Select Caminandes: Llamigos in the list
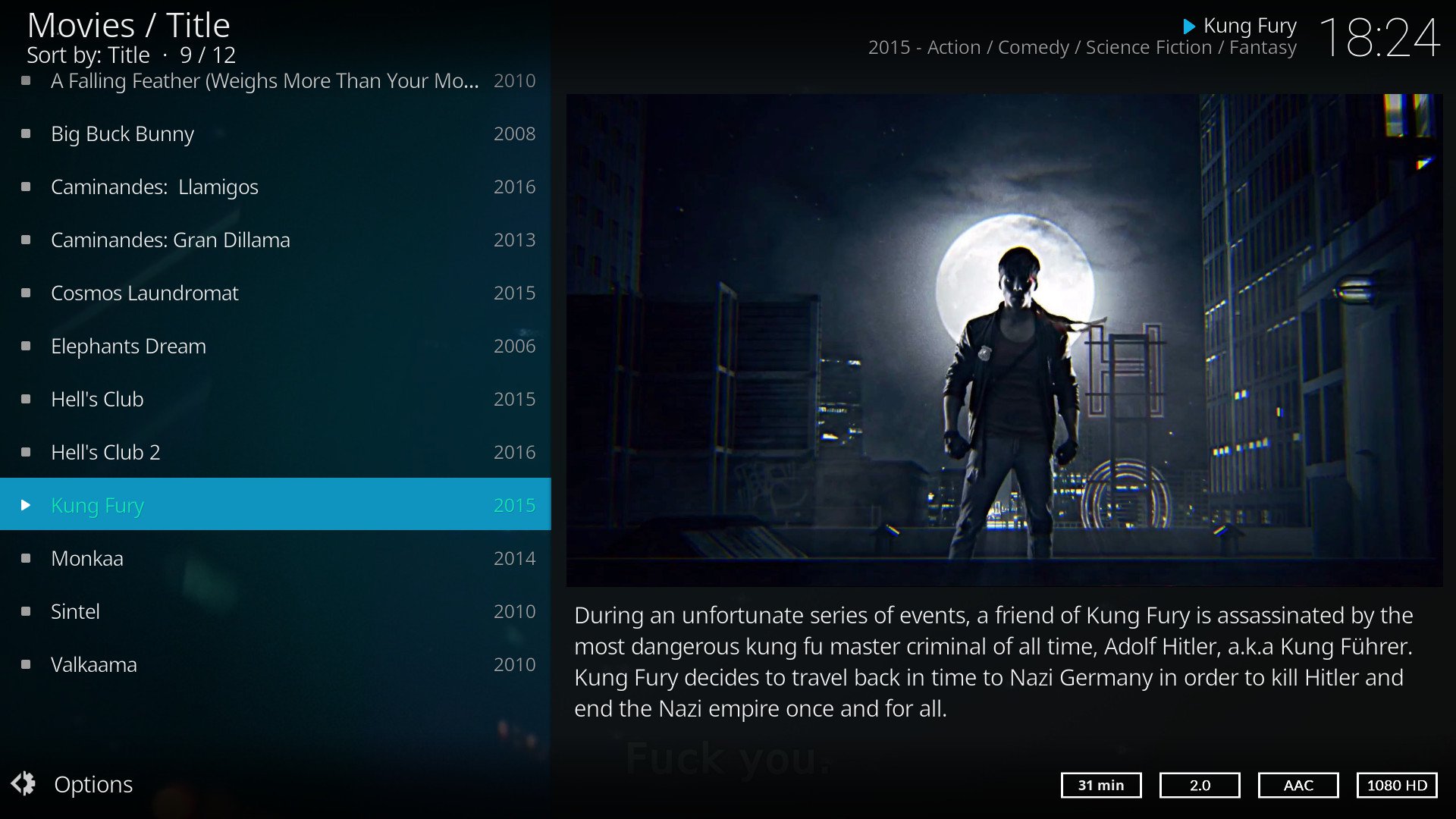The image size is (1456, 819). pos(275,187)
